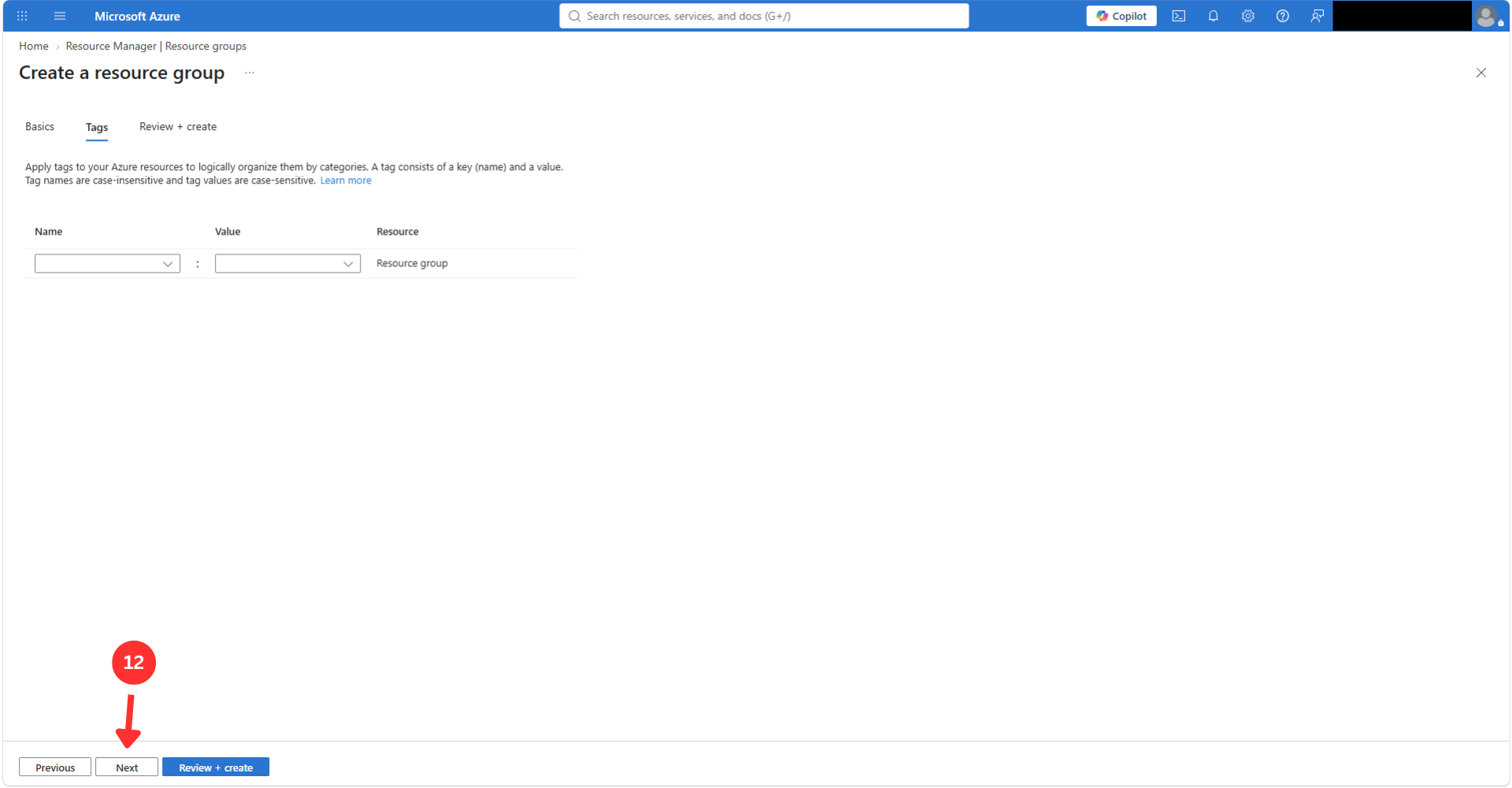Image resolution: width=1512 pixels, height=788 pixels.
Task: Open portal settings gear
Action: [x=1248, y=16]
